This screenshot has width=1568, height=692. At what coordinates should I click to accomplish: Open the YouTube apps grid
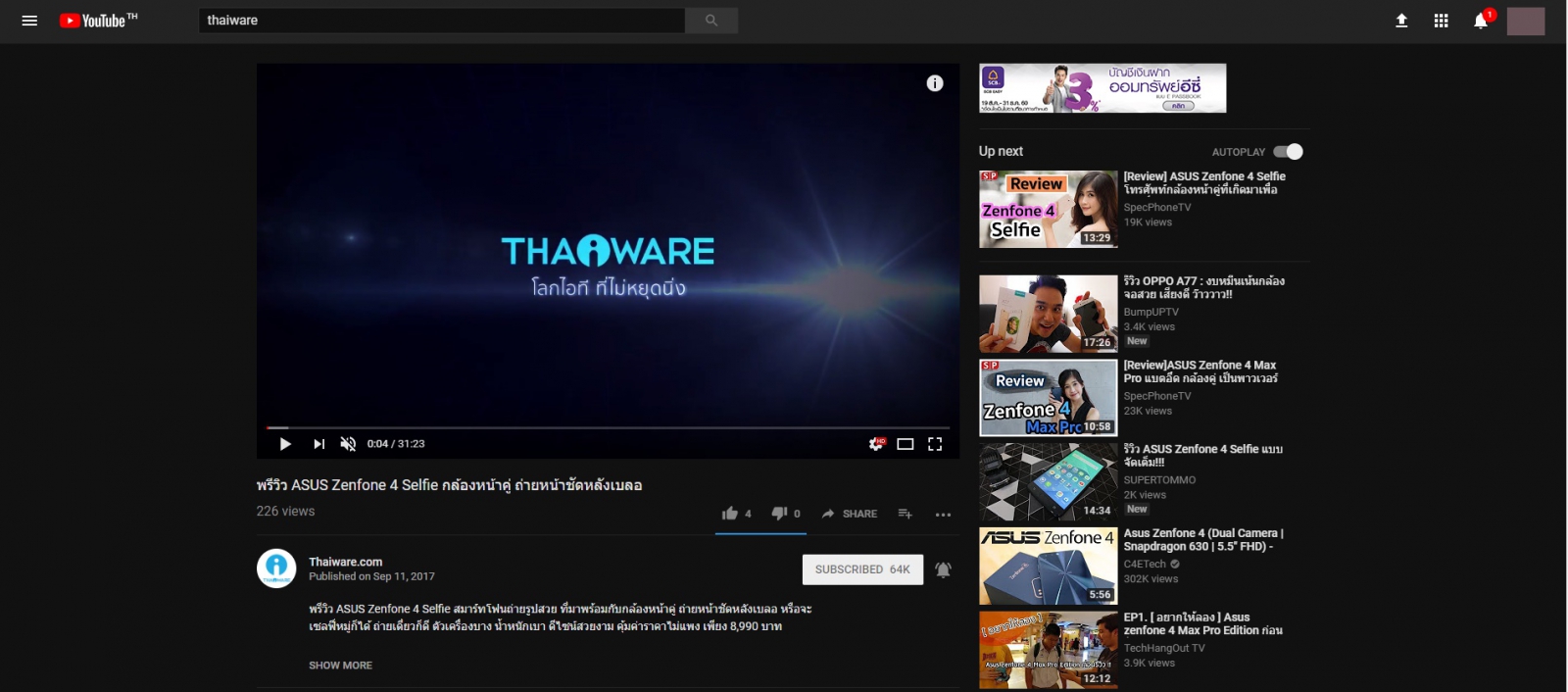[x=1441, y=21]
